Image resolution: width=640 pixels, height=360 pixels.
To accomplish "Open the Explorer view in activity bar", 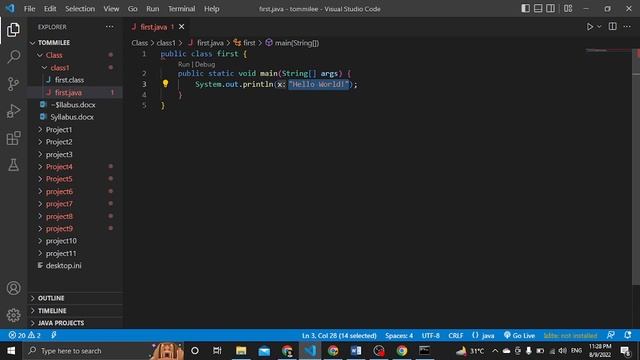I will 13,30.
